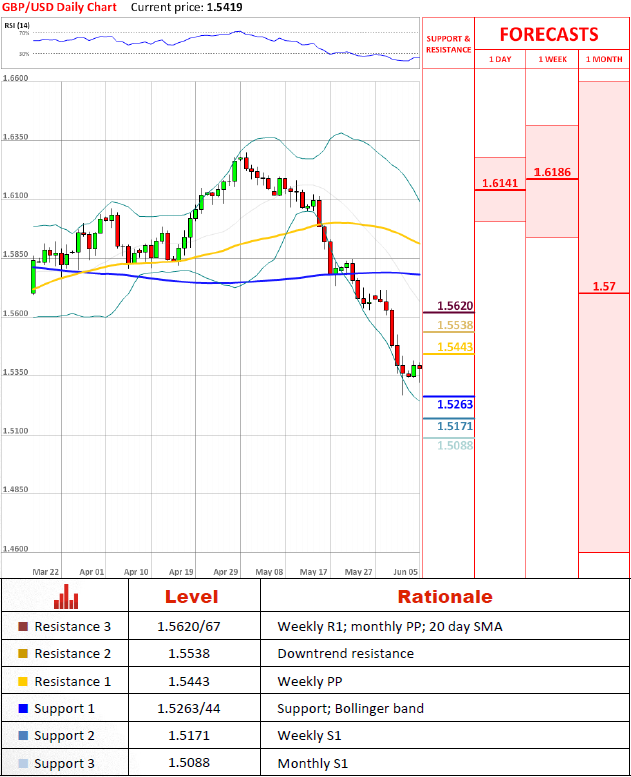Click the 'May 08' date axis label
This screenshot has height=777, width=631.
click(269, 572)
